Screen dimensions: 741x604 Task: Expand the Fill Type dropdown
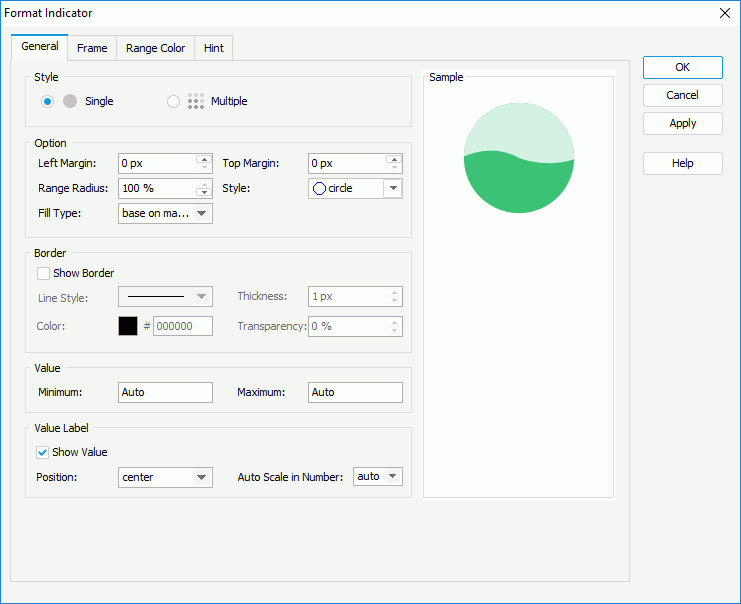tap(203, 213)
